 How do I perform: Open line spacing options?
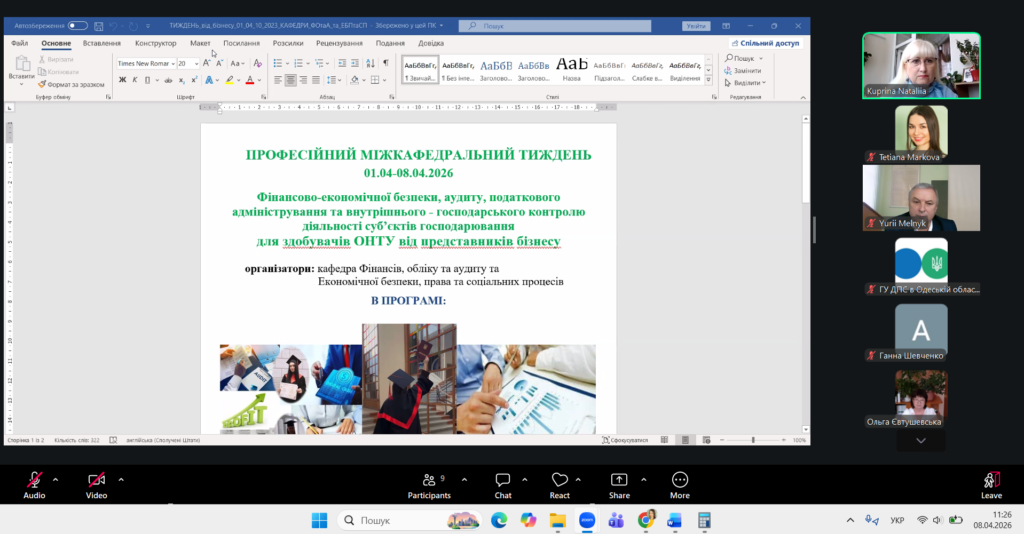click(332, 80)
